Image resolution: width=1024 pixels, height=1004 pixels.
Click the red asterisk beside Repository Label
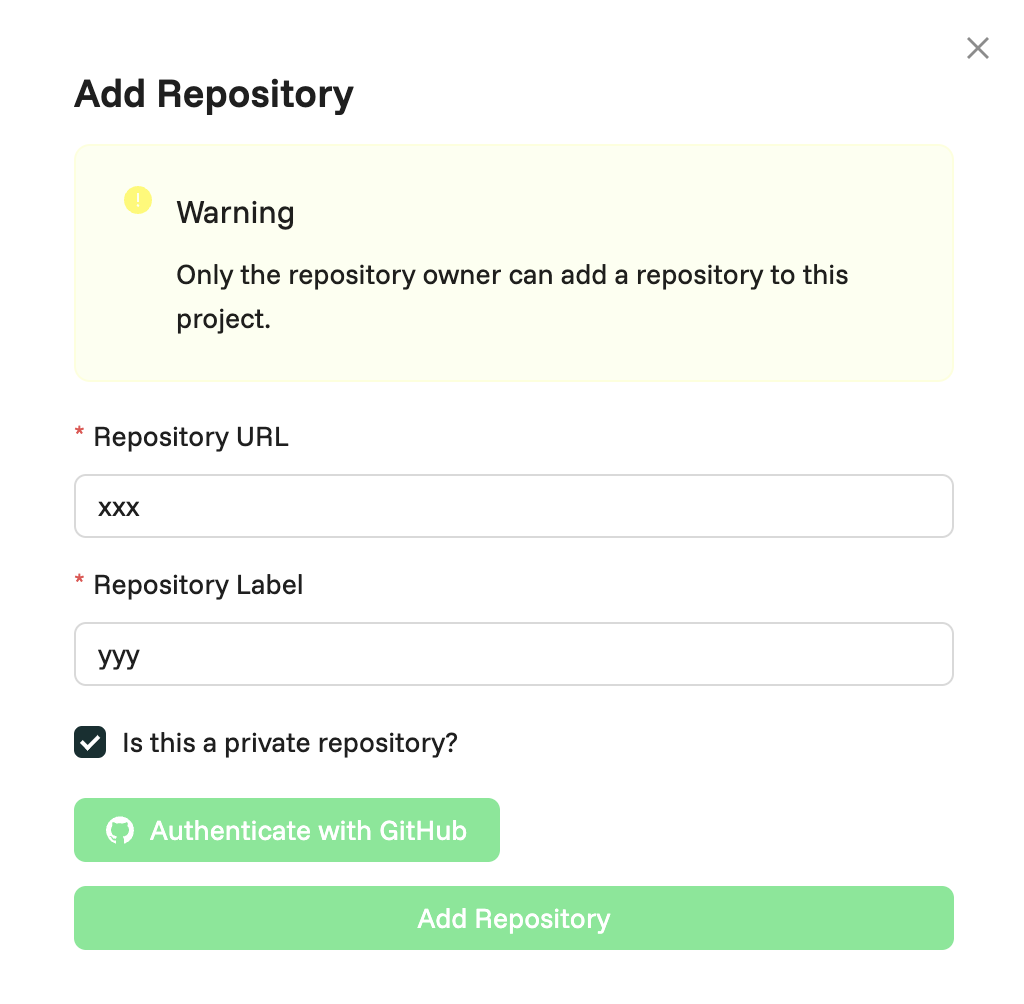tap(80, 581)
